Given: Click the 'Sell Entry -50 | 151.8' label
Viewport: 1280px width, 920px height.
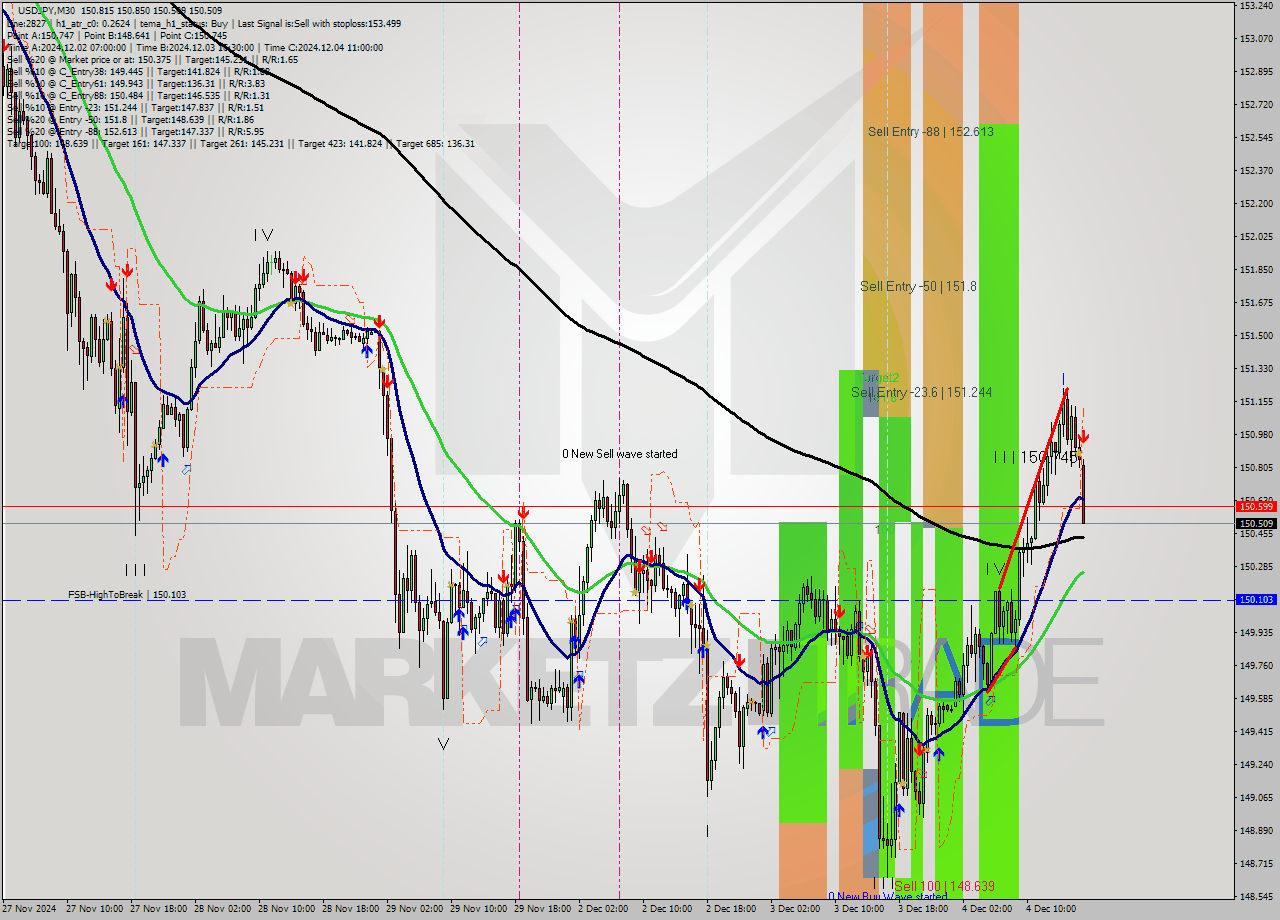Looking at the screenshot, I should pos(918,286).
